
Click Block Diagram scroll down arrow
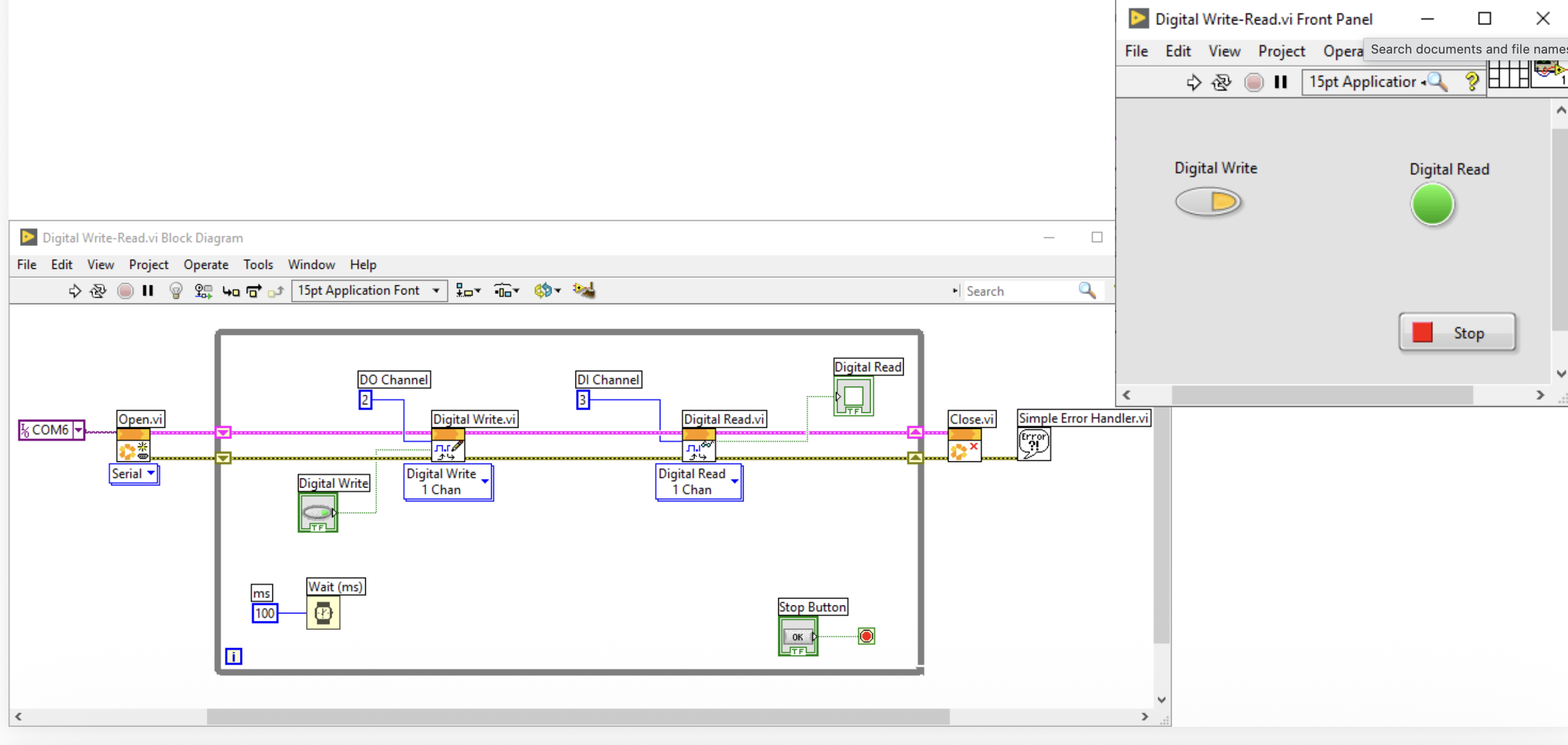pyautogui.click(x=1161, y=700)
